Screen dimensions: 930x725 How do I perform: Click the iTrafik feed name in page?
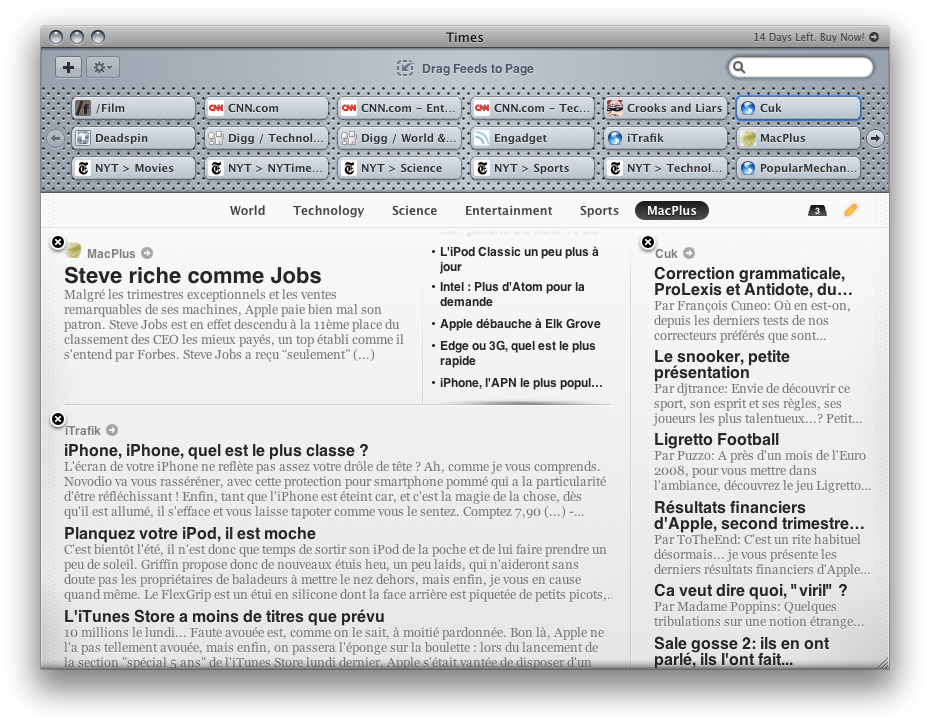click(x=82, y=431)
